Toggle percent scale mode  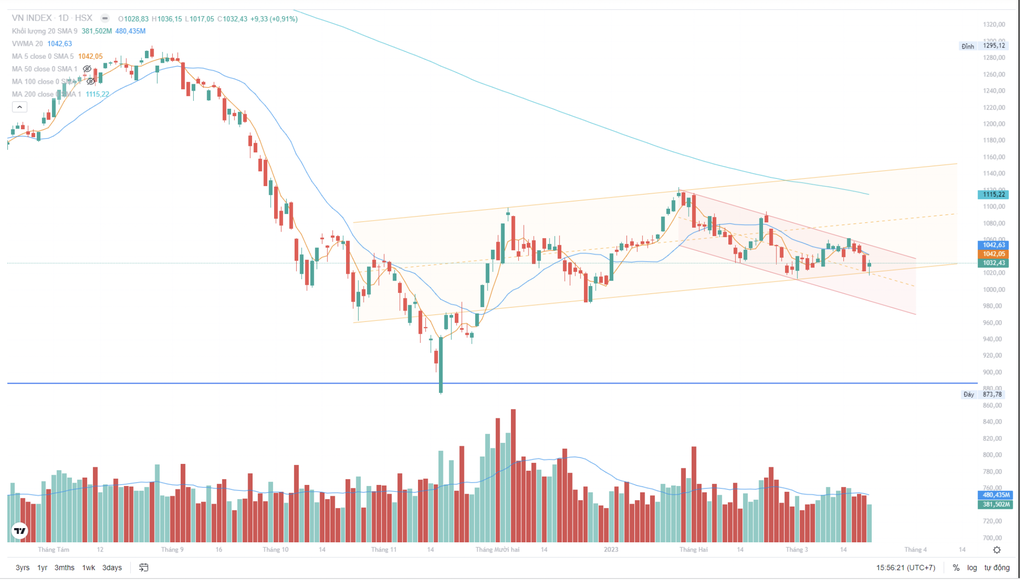click(956, 568)
